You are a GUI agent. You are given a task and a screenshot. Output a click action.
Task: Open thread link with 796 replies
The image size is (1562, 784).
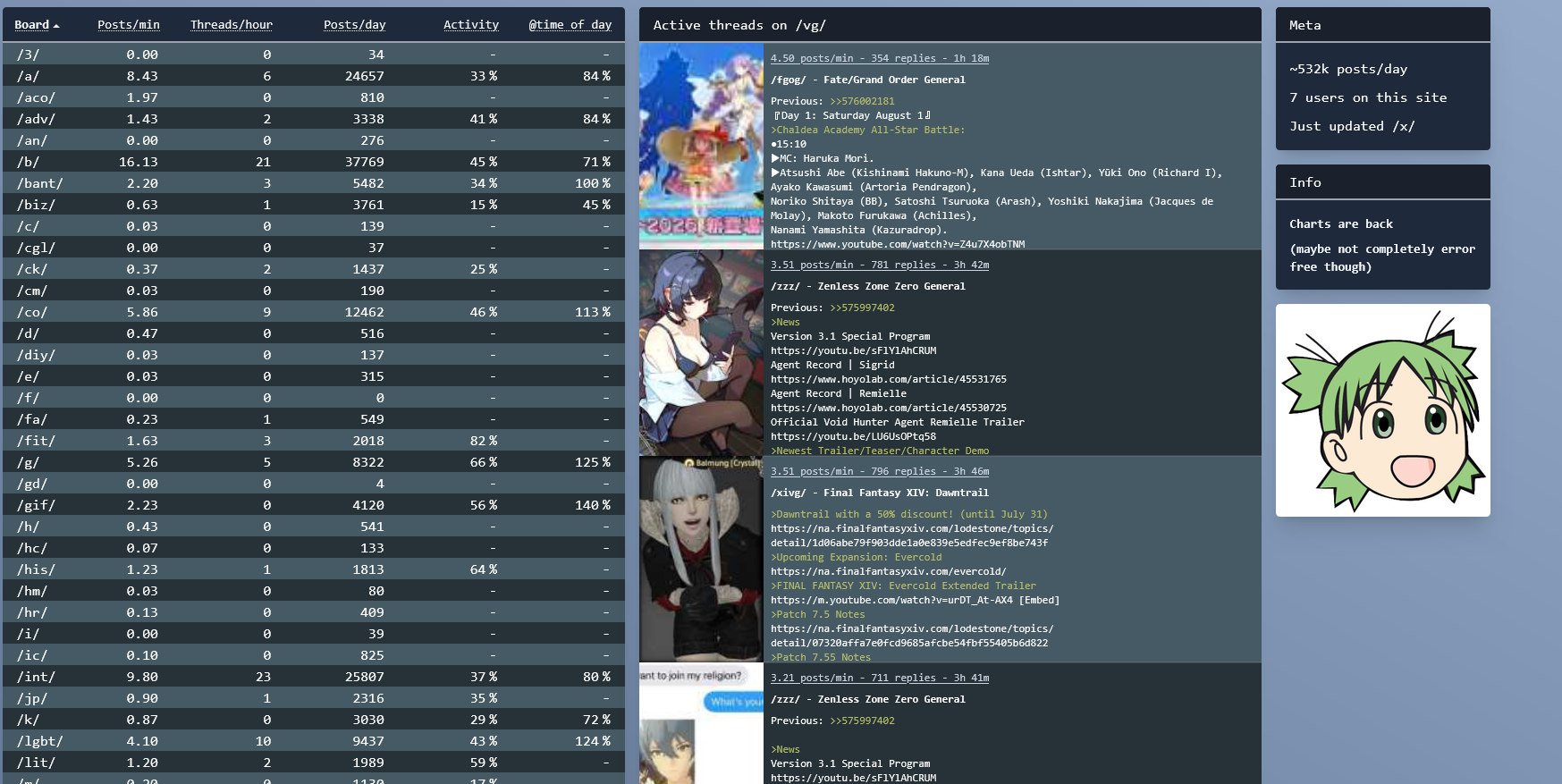click(x=880, y=471)
